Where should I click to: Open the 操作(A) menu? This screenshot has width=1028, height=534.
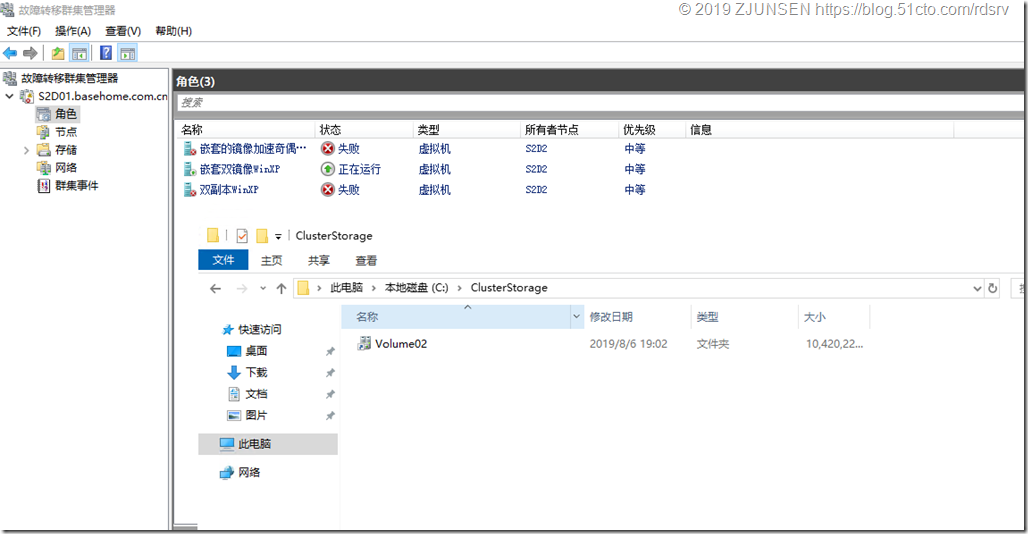[73, 31]
